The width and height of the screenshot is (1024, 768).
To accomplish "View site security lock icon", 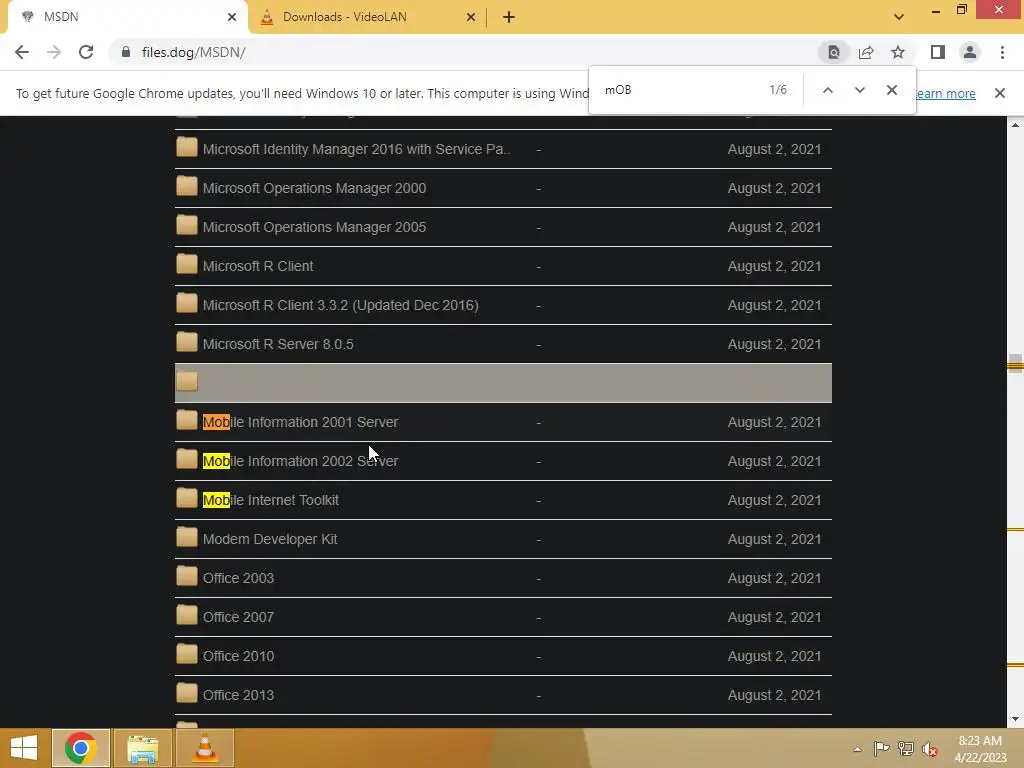I will click(x=126, y=52).
